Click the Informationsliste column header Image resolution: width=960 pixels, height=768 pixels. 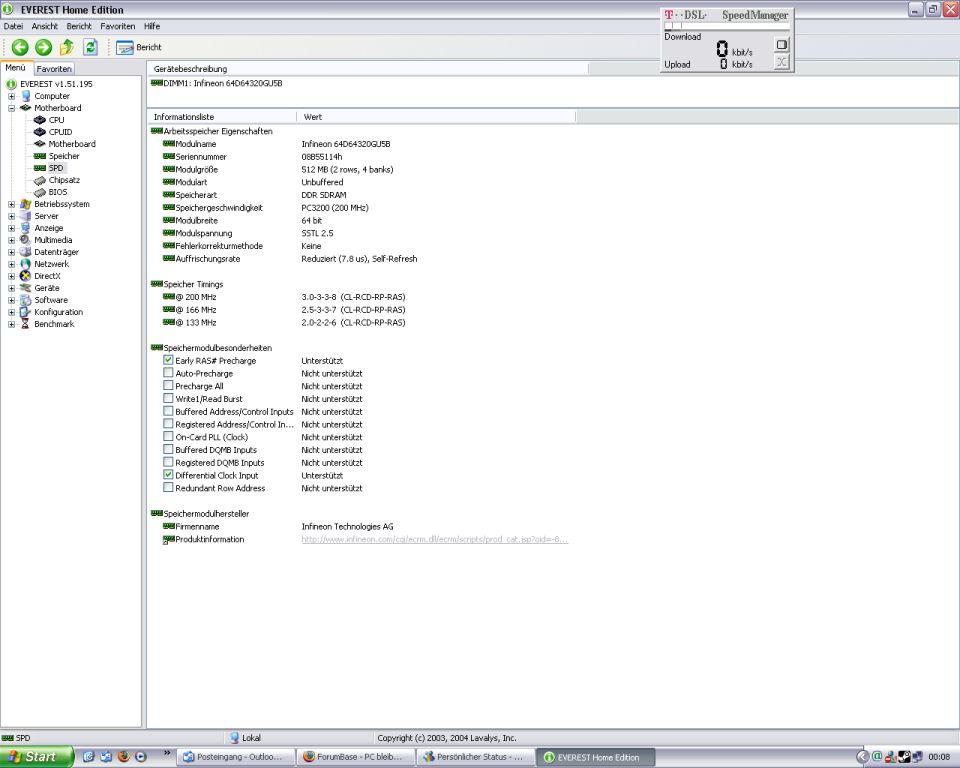coord(222,117)
